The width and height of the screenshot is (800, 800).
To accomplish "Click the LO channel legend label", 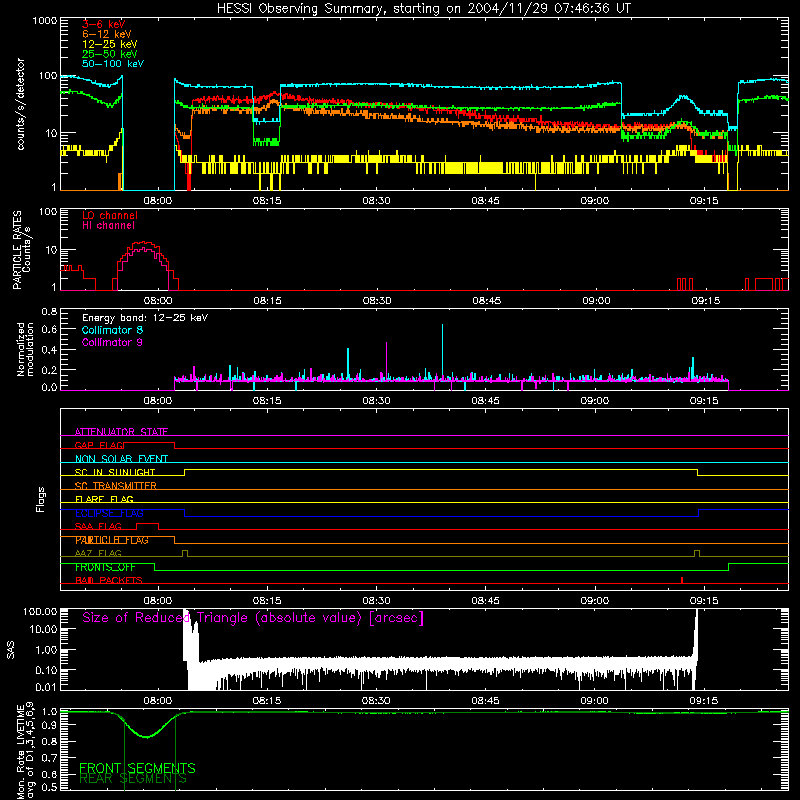I will pyautogui.click(x=110, y=215).
